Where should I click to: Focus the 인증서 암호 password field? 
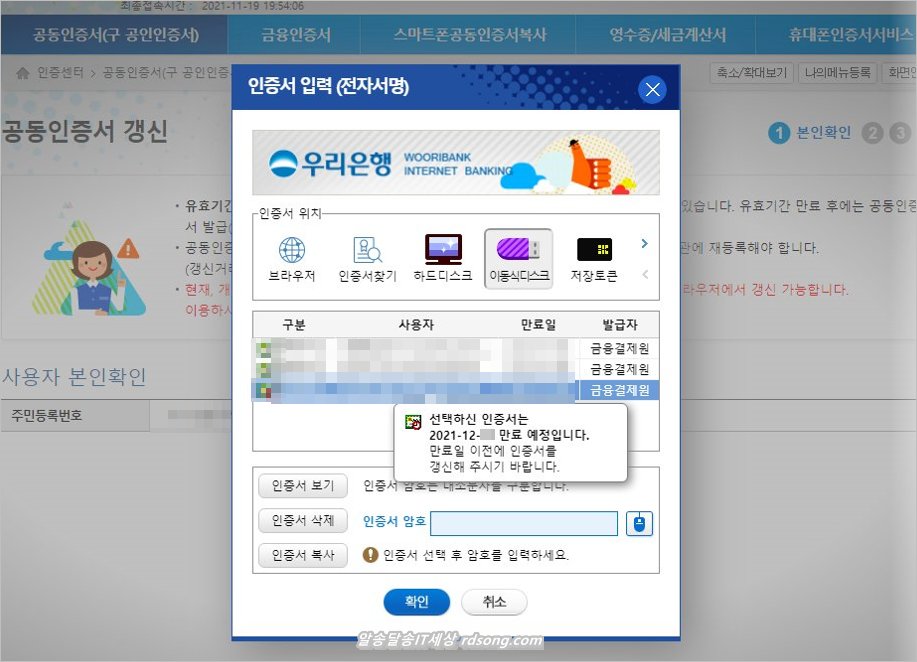click(524, 523)
